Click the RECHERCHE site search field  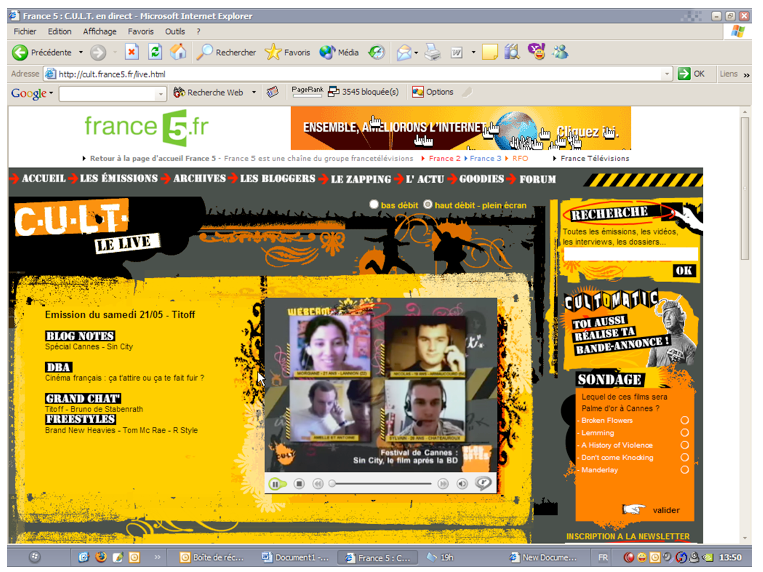[630, 254]
